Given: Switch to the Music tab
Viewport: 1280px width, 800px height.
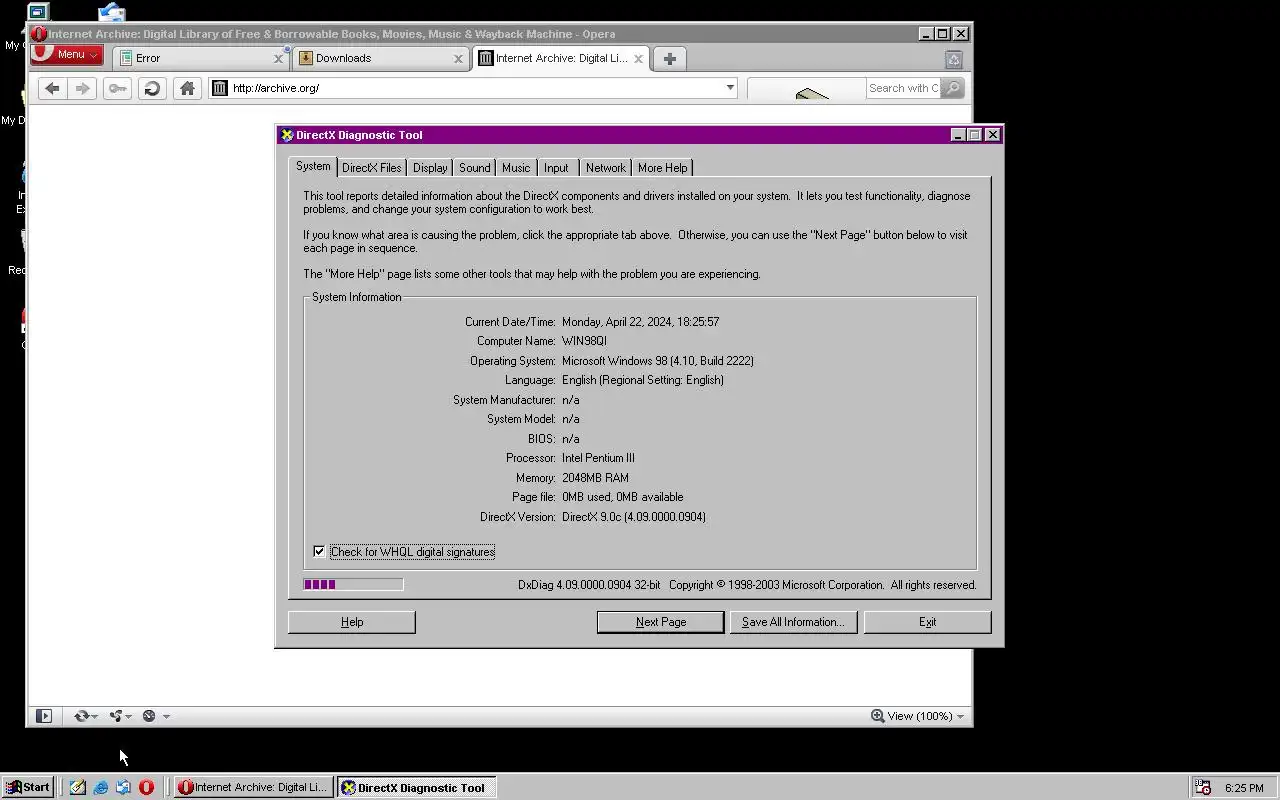Looking at the screenshot, I should click(x=516, y=168).
